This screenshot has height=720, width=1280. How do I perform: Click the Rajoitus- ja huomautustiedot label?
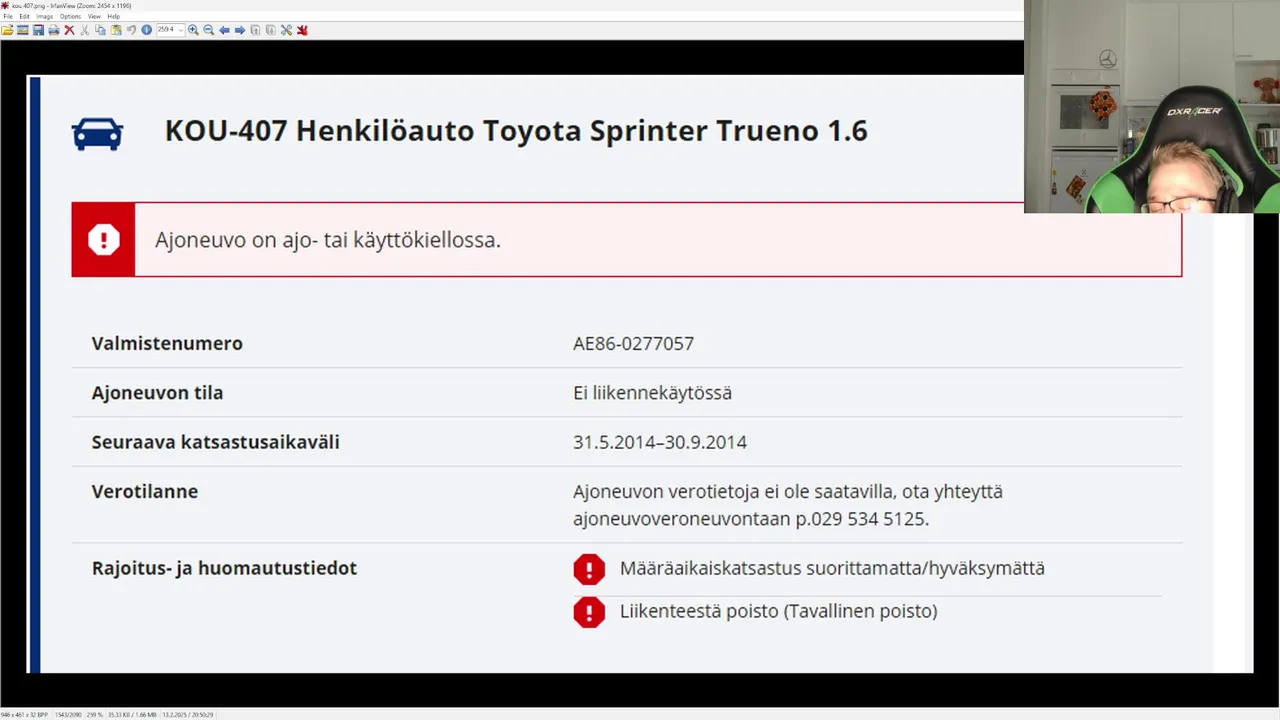(224, 568)
